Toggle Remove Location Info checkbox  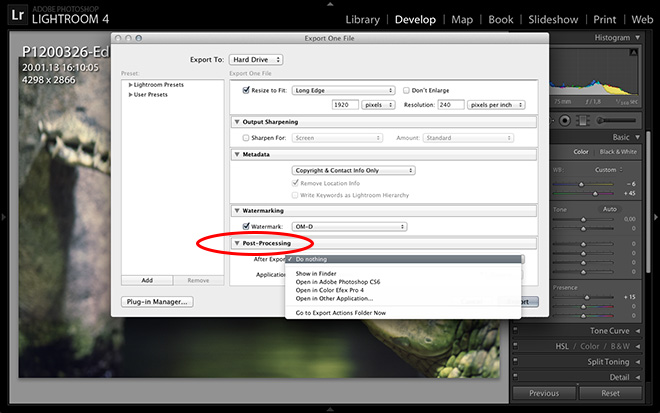[x=295, y=183]
